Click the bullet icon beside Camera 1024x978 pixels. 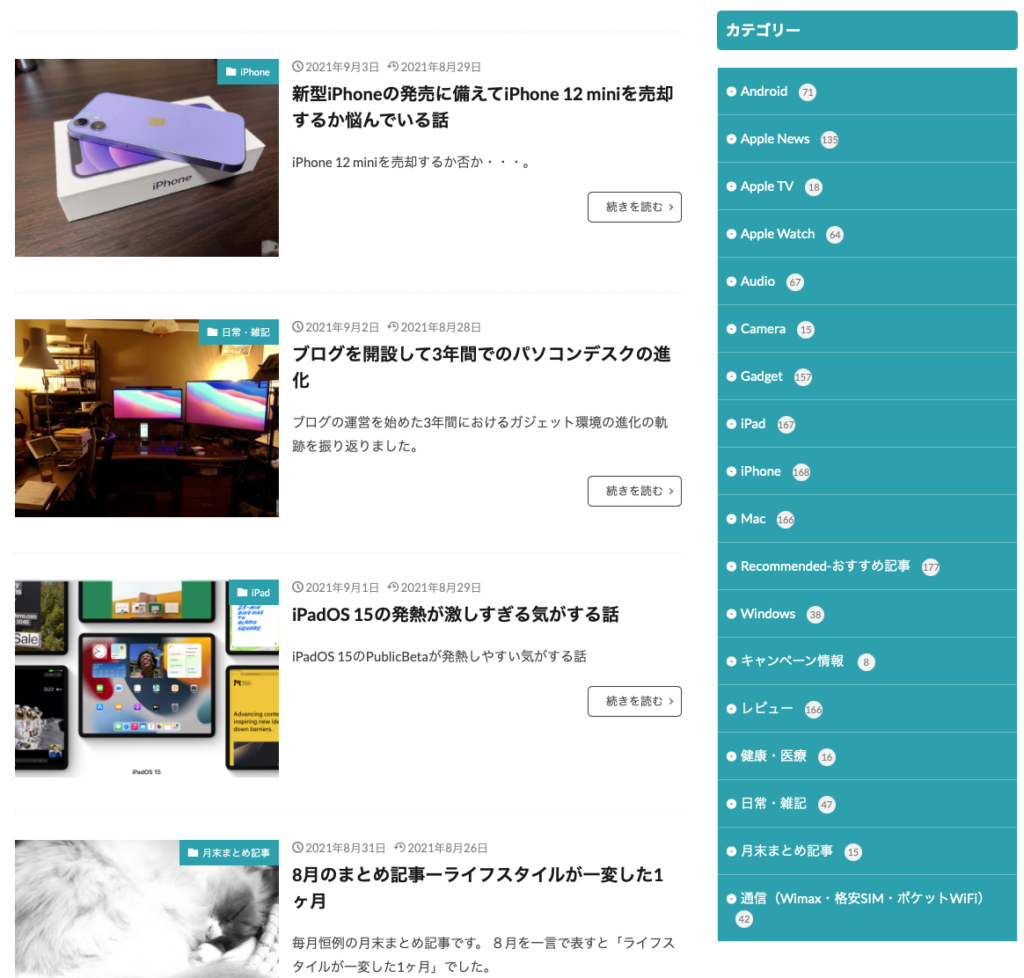coord(731,329)
